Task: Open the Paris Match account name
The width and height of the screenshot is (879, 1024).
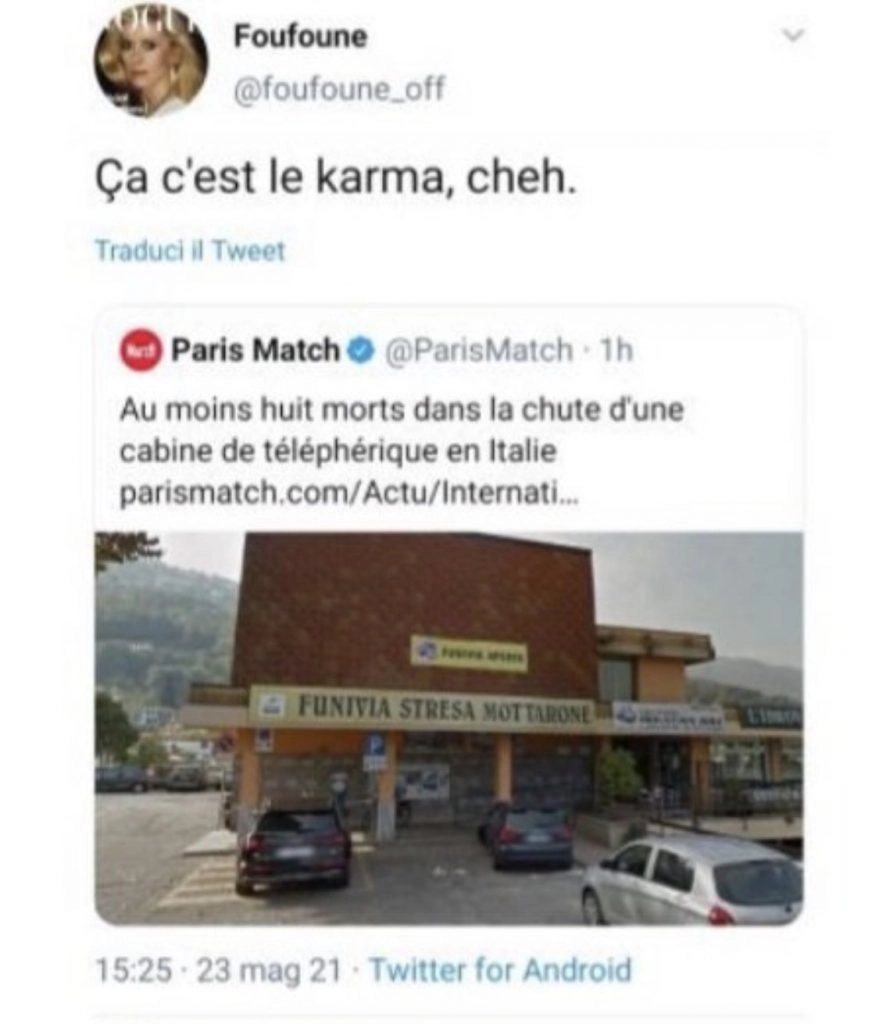Action: (255, 350)
